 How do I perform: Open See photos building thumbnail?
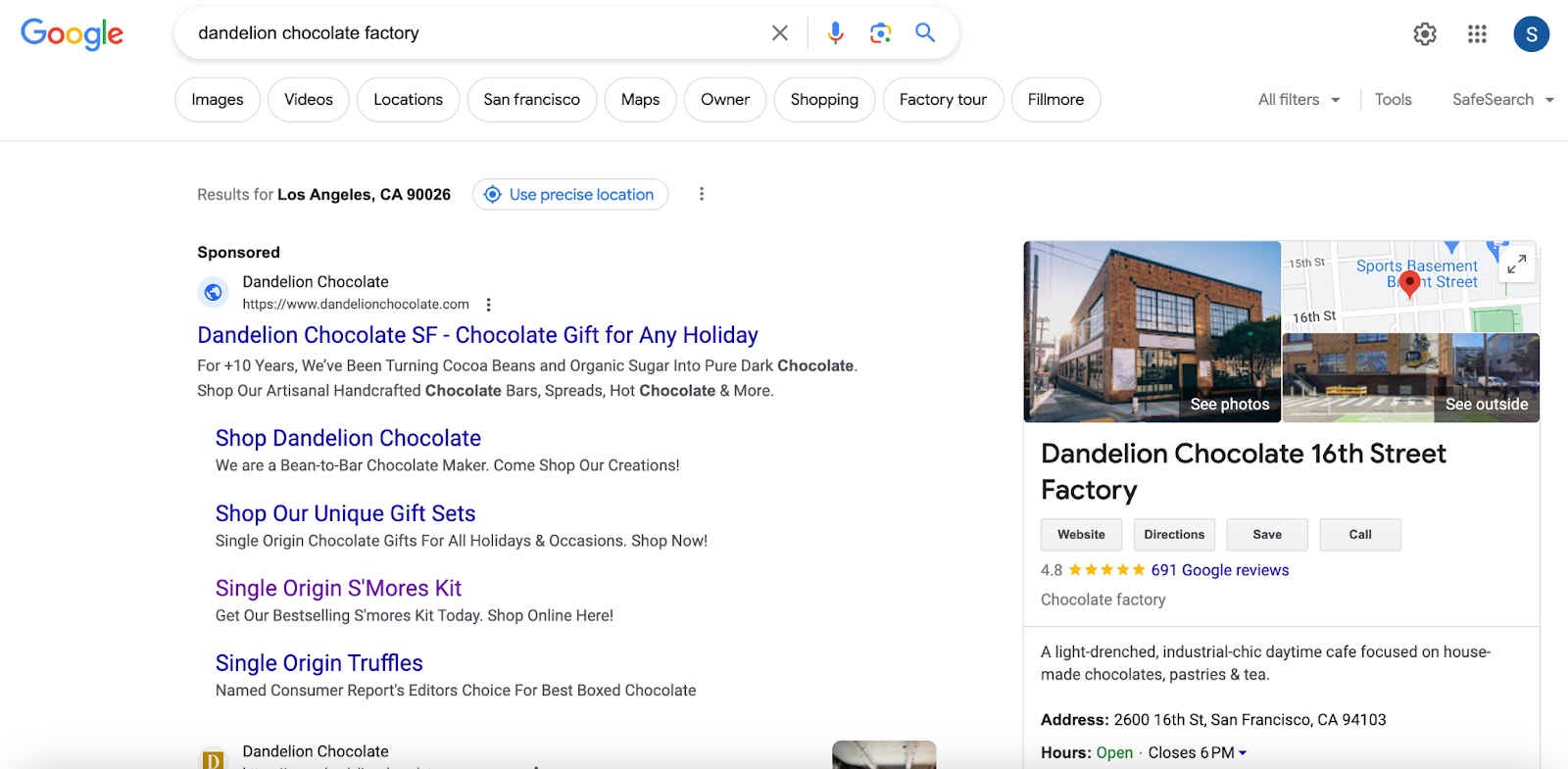(x=1152, y=332)
